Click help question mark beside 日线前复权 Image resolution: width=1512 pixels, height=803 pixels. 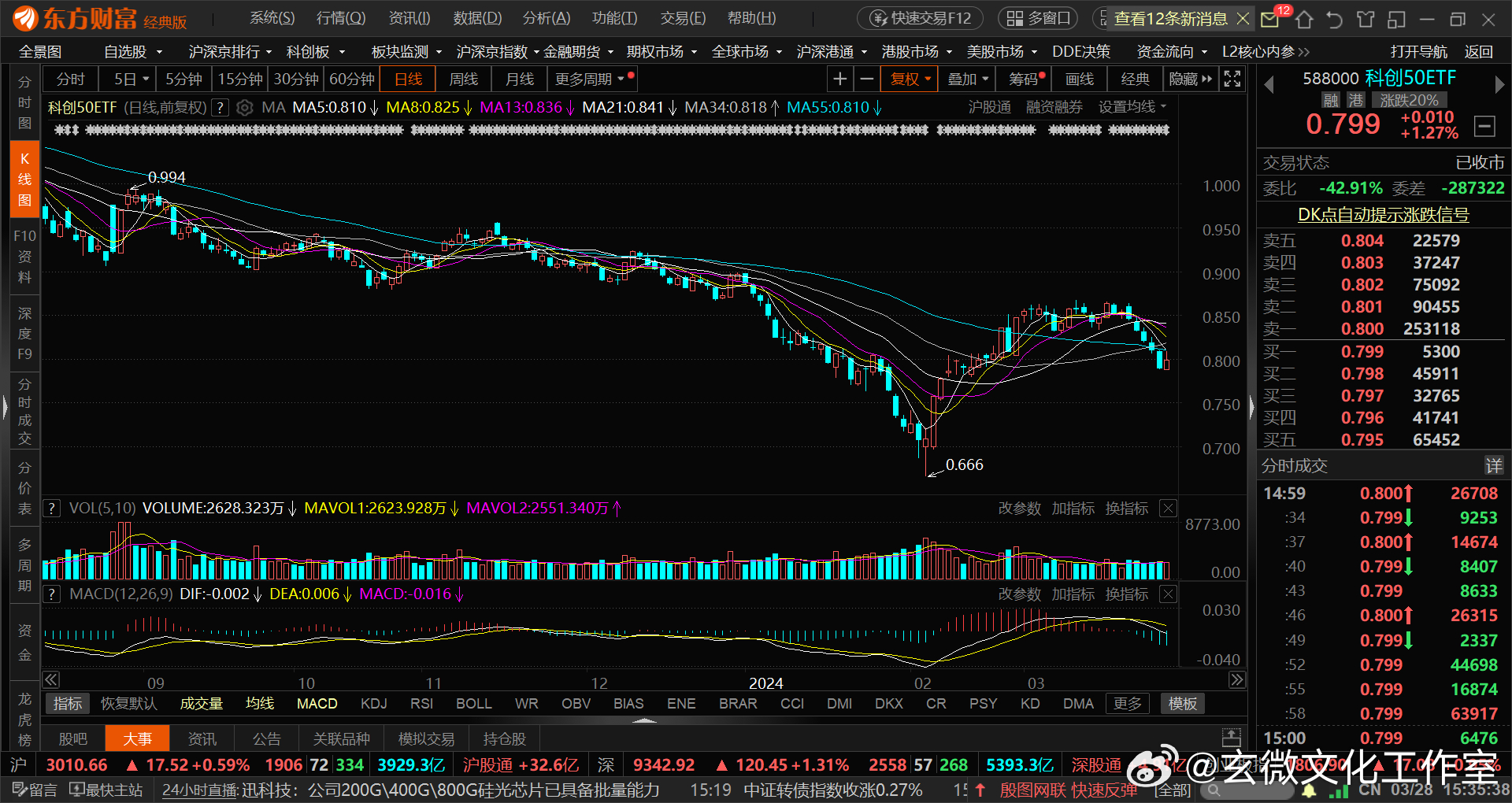point(220,107)
